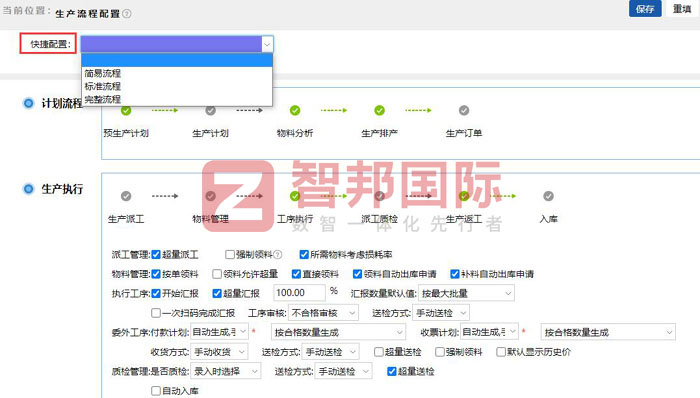Enable the 领料允许超量 checkbox
Image resolution: width=700 pixels, height=398 pixels.
[217, 274]
